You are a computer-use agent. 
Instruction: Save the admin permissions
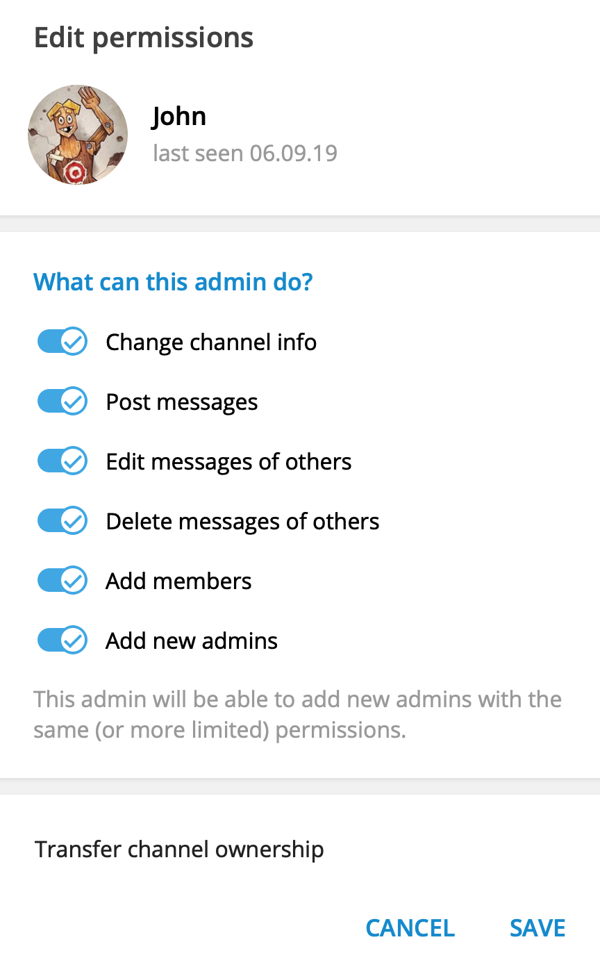click(537, 928)
